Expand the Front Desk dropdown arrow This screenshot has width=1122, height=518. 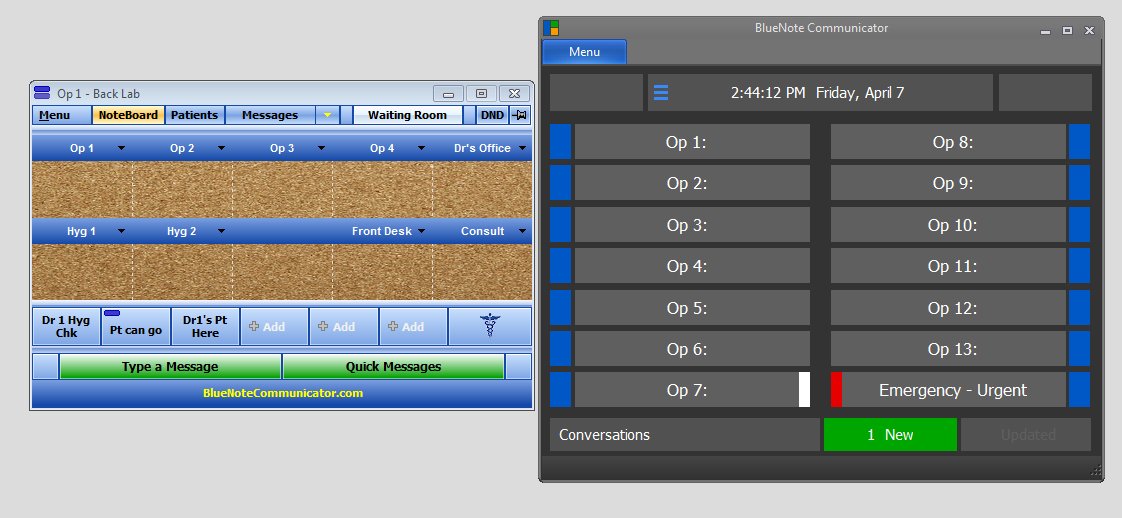[x=421, y=231]
